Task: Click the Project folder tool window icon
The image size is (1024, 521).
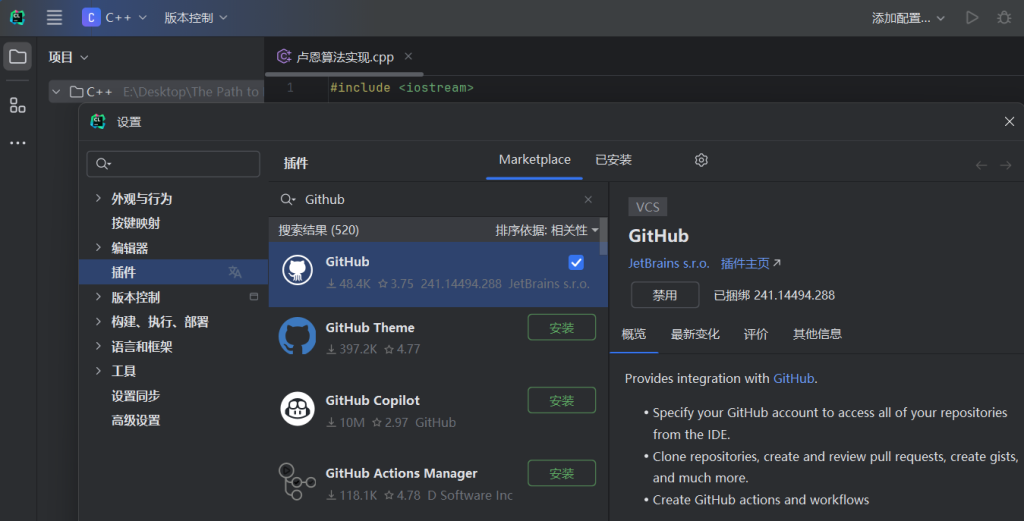Action: pyautogui.click(x=17, y=57)
